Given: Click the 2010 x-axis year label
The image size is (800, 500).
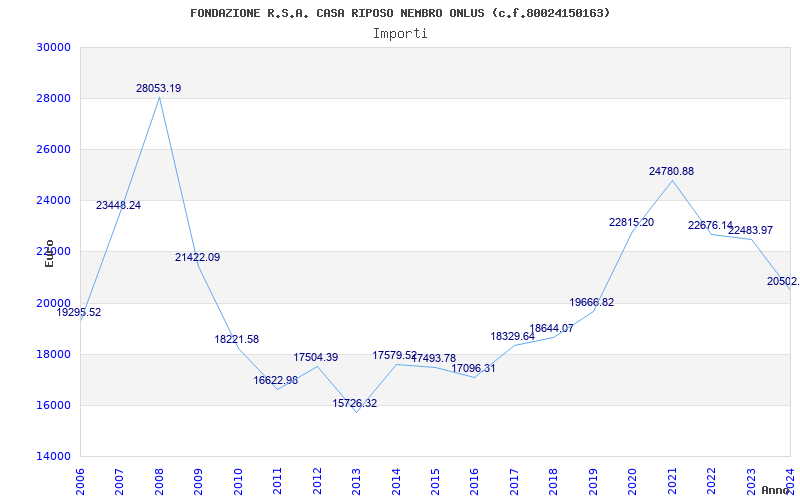Looking at the screenshot, I should click(237, 481).
